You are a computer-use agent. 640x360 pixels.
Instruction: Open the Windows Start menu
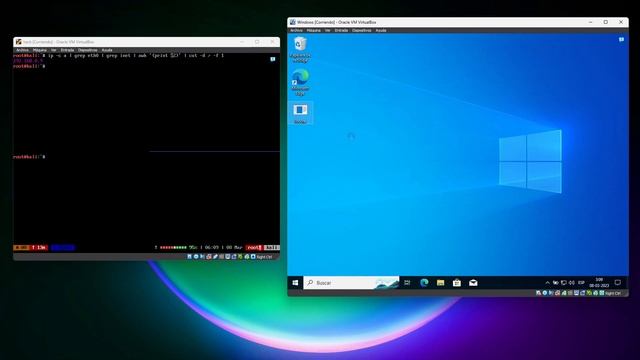click(295, 282)
